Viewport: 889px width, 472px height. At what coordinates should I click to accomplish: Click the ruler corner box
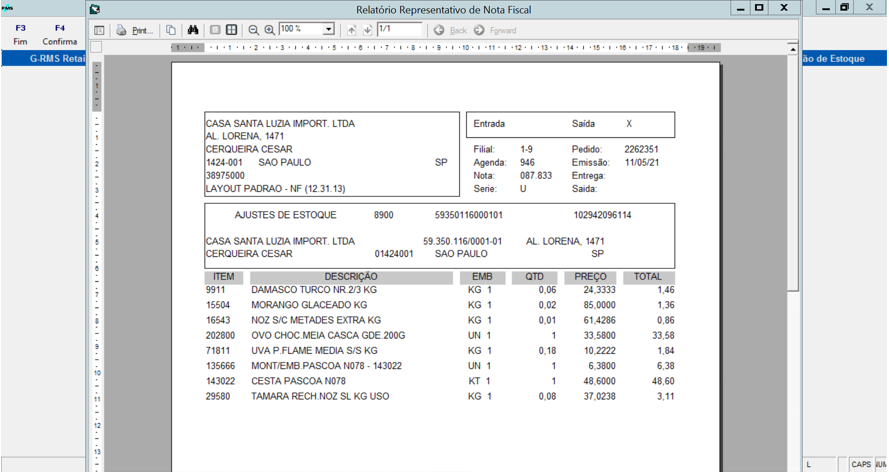[96, 48]
